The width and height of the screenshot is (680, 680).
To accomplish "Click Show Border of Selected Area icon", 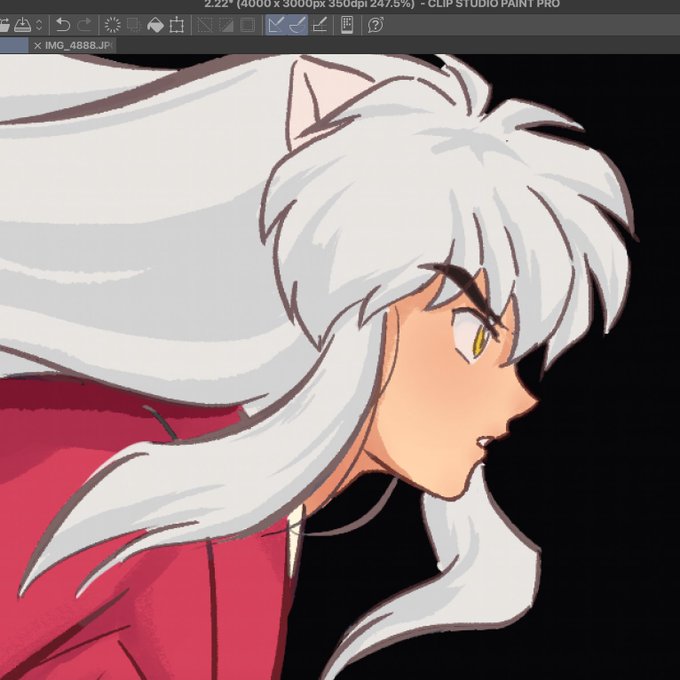I will coord(247,25).
